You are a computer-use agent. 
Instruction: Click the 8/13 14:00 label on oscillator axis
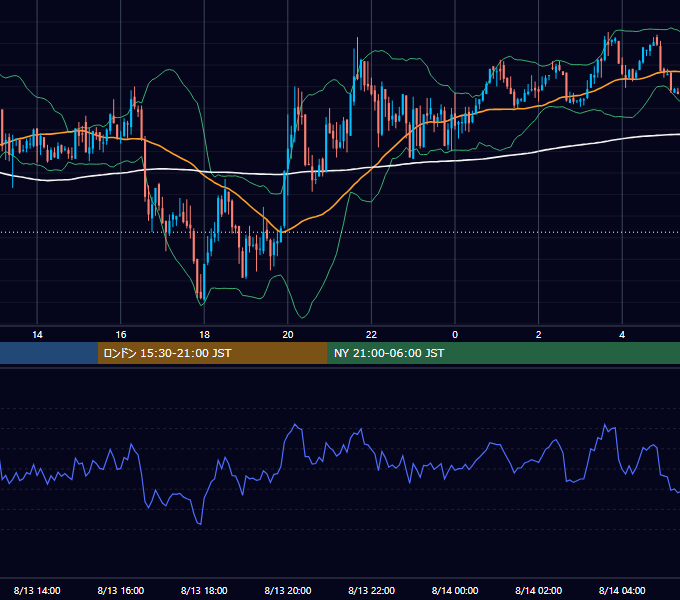[x=37, y=590]
